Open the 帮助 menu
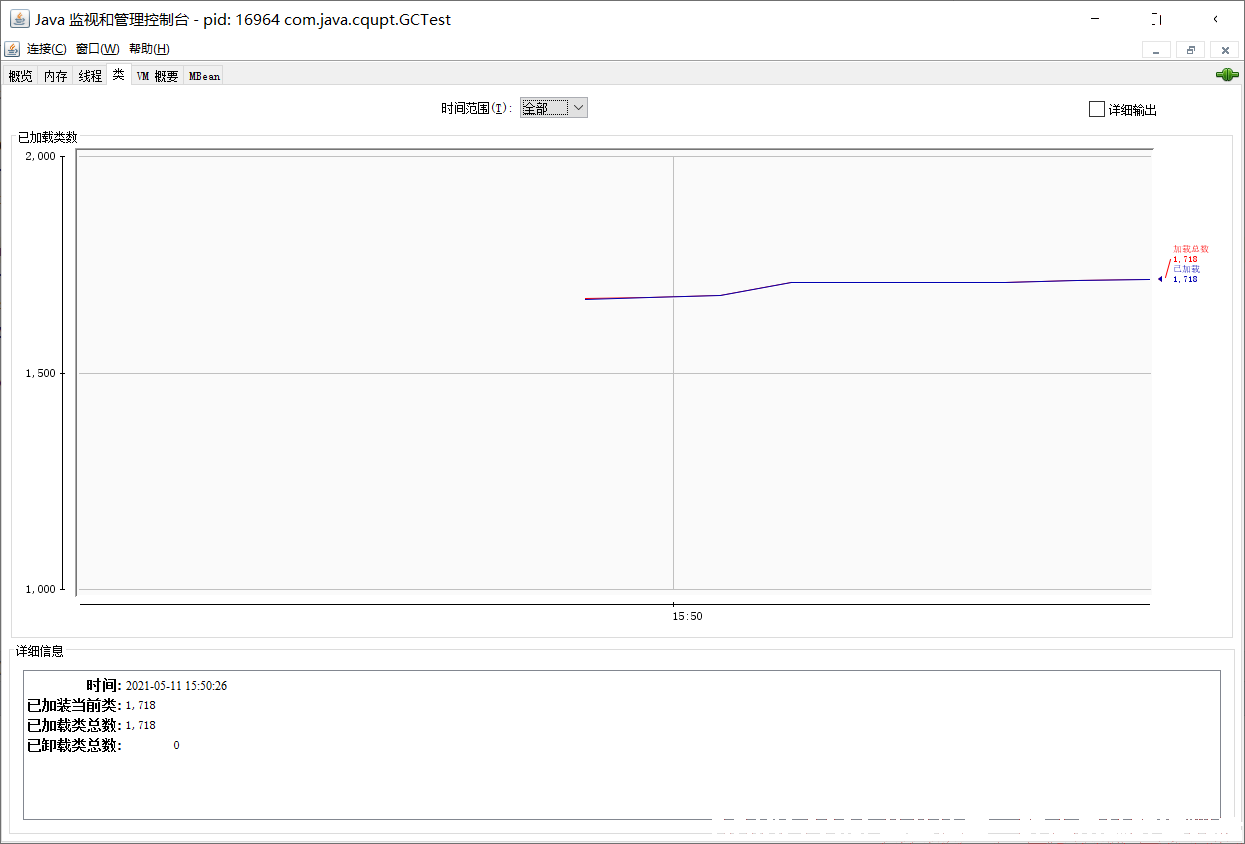Viewport: 1245px width, 844px height. coord(149,49)
